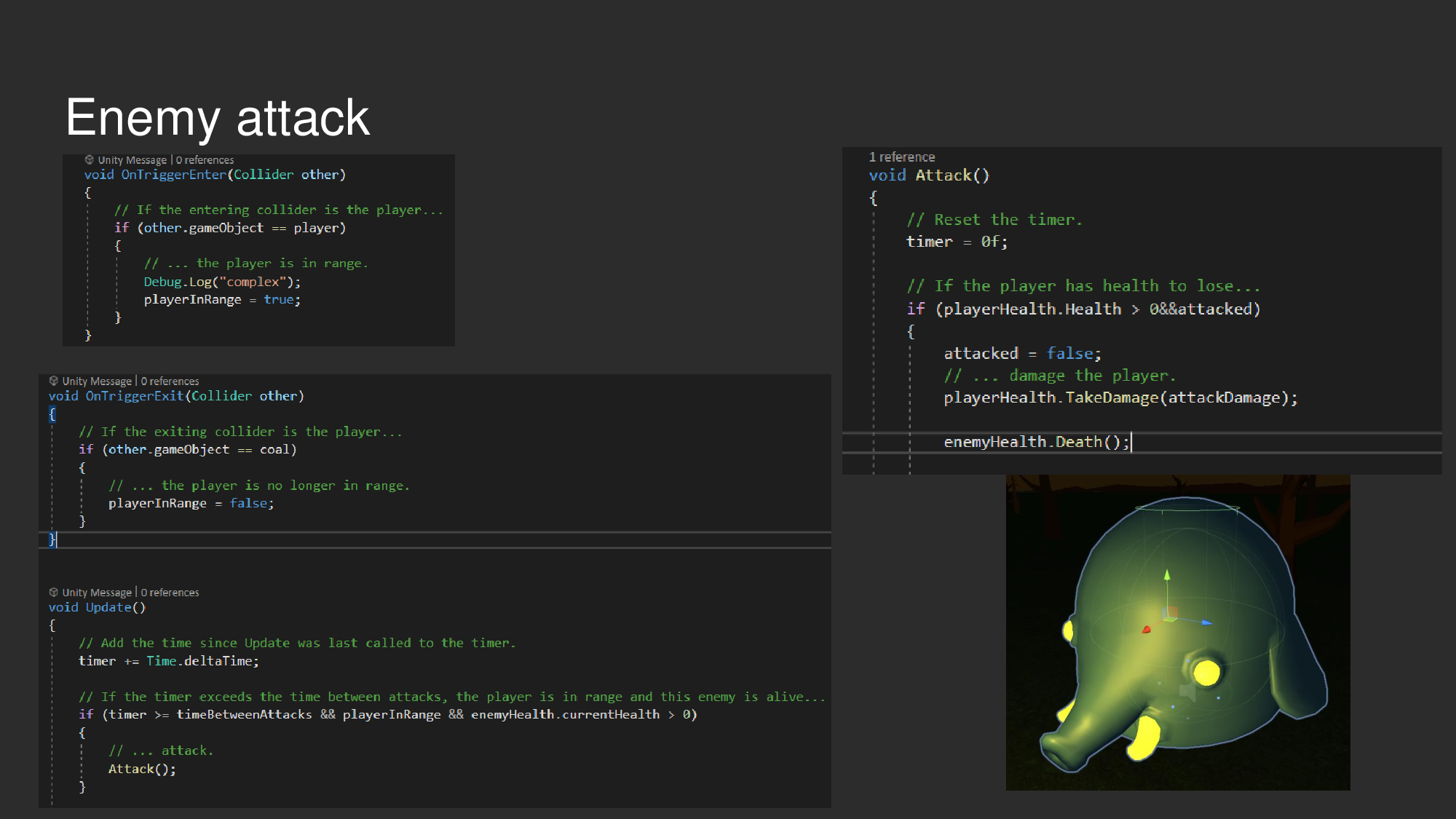Open the 0 references CodeLens for OnTriggerEnter
Viewport: 1456px width, 819px height.
[205, 159]
